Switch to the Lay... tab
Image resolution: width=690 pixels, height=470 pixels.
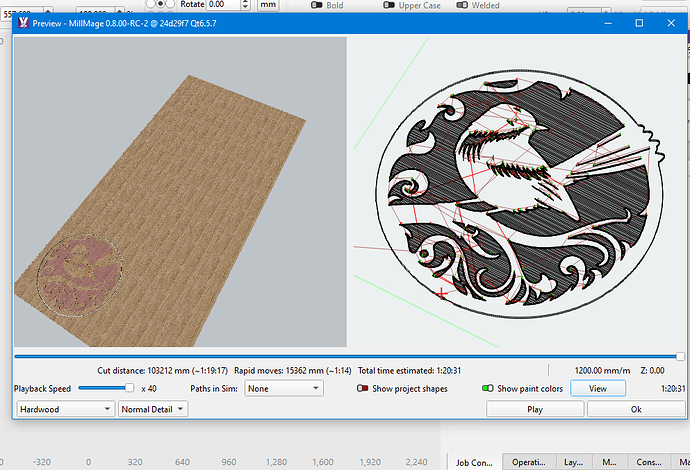point(573,462)
